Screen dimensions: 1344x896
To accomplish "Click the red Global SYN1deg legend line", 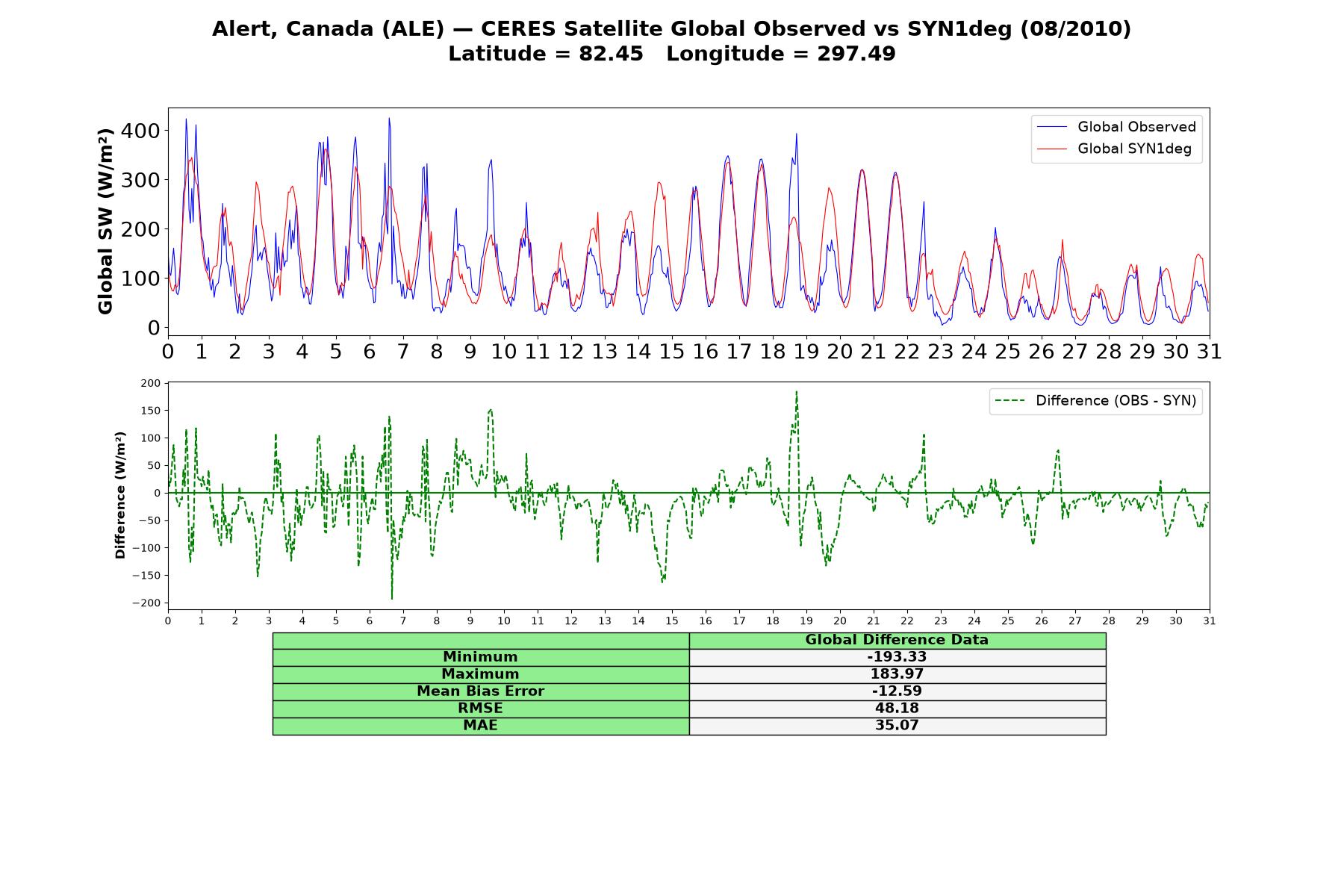I will 1052,149.
